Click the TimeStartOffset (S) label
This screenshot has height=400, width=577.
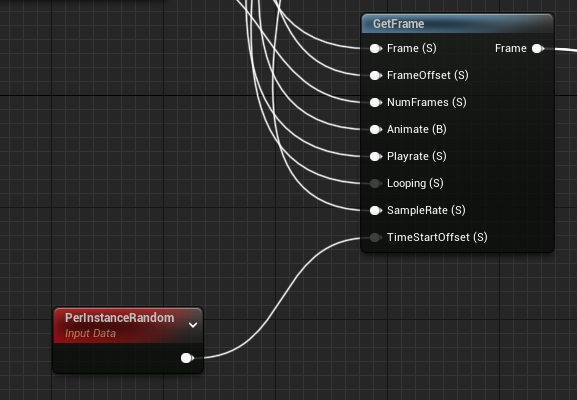[x=437, y=237]
